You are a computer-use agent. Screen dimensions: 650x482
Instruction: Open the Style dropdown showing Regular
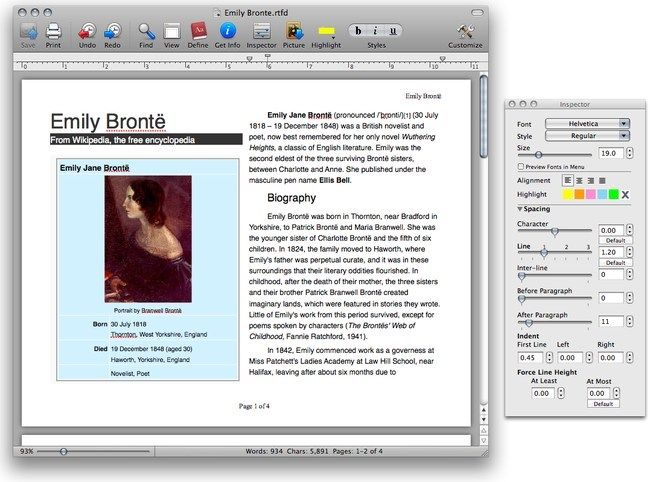587,136
